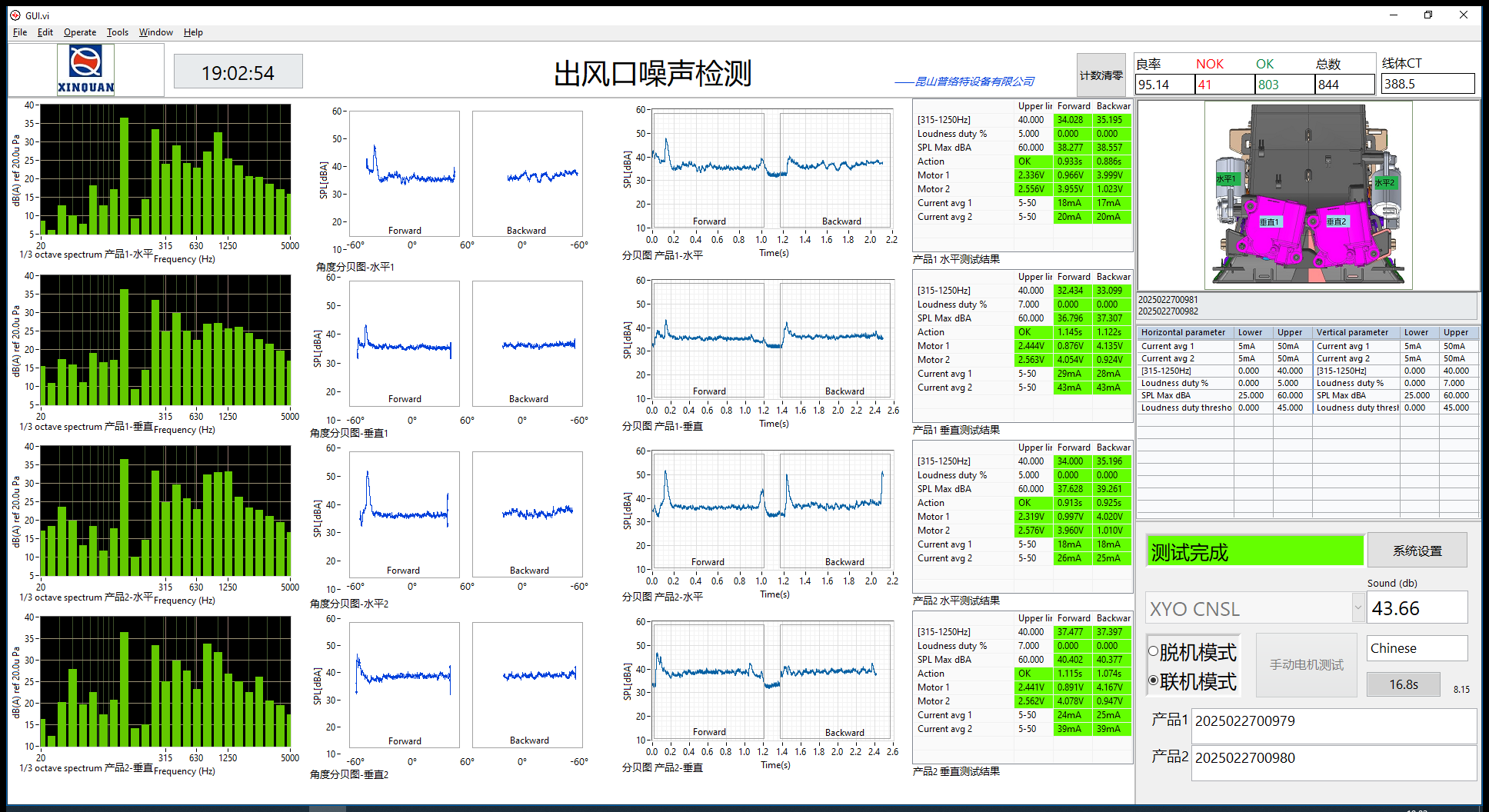Screen dimensions: 1489x812
Task: Click the green 测试完成 status indicator
Action: [x=1254, y=551]
